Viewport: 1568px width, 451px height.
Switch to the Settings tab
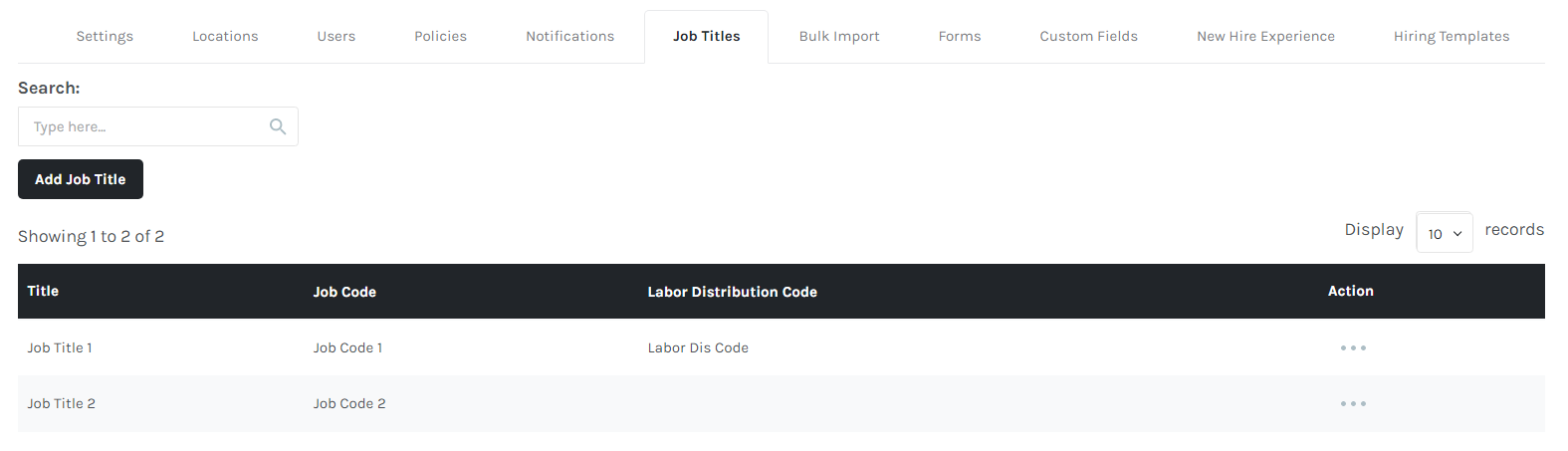tap(105, 36)
